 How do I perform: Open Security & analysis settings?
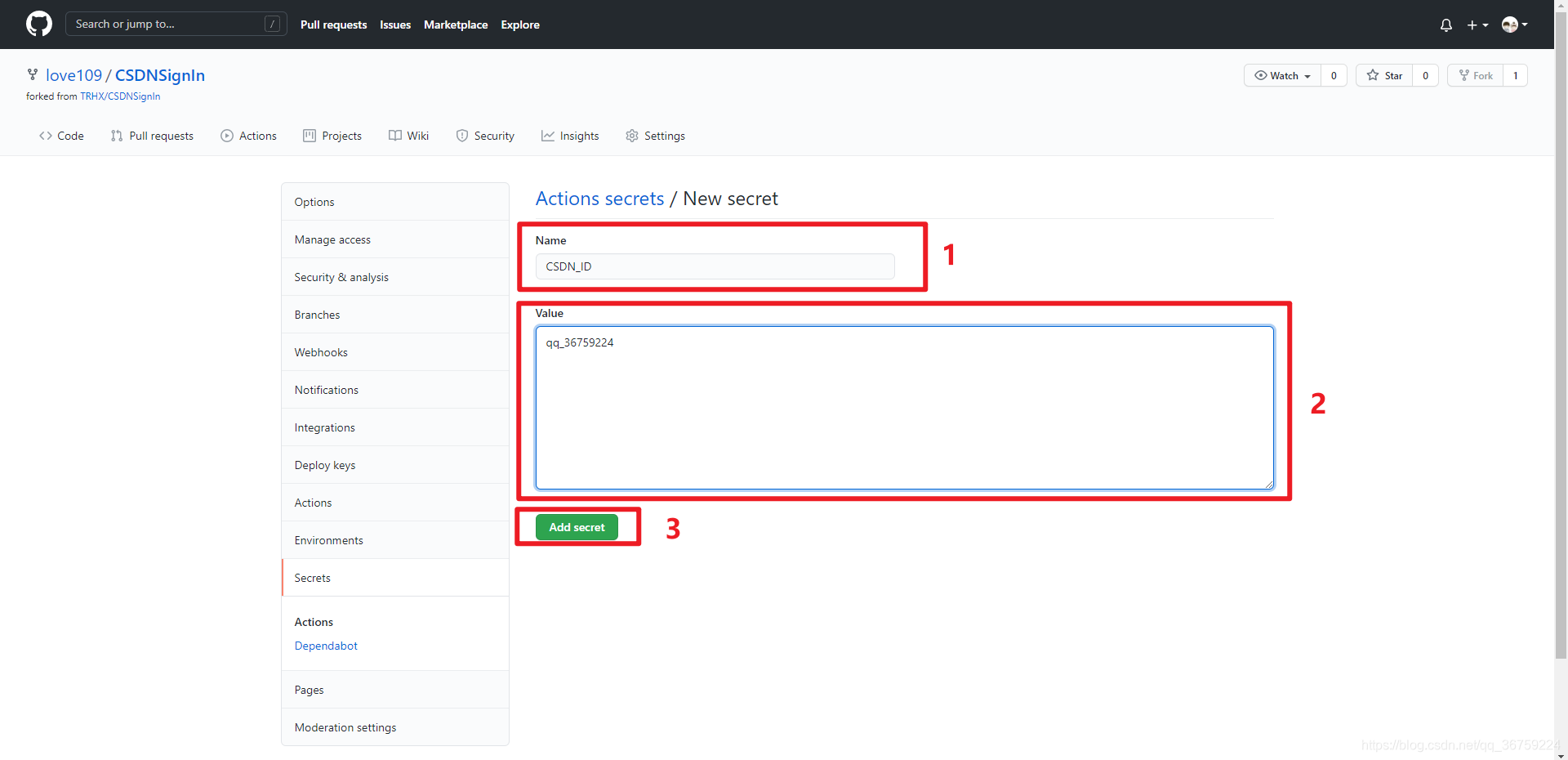coord(395,277)
